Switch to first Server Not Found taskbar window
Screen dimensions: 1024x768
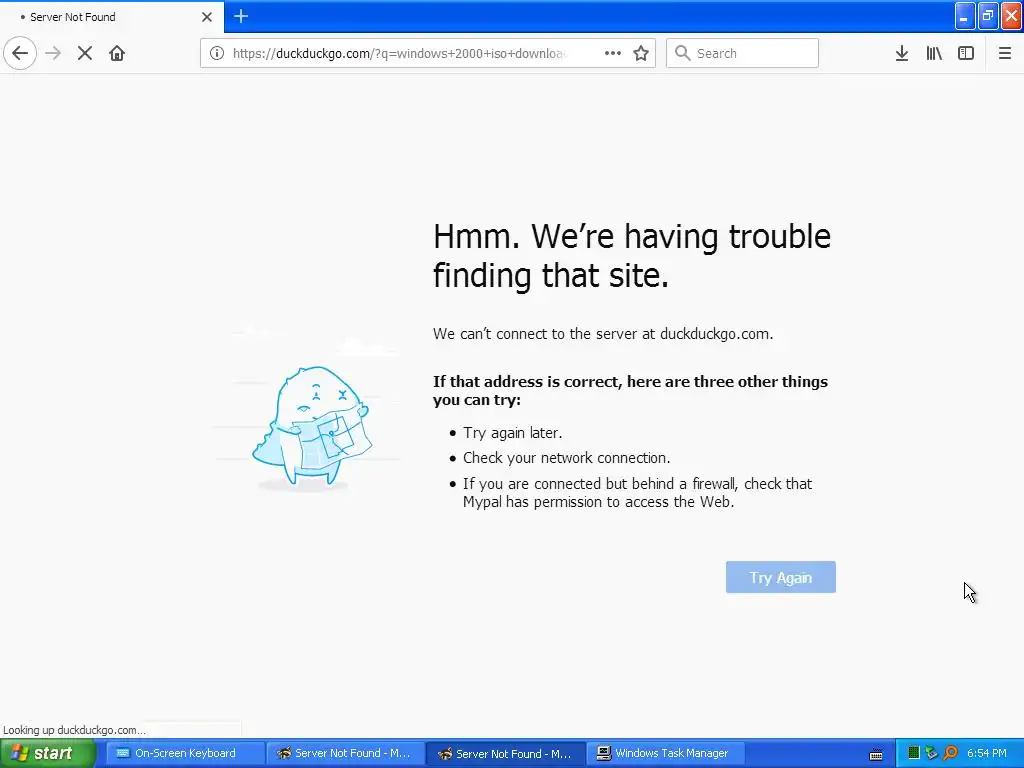345,753
